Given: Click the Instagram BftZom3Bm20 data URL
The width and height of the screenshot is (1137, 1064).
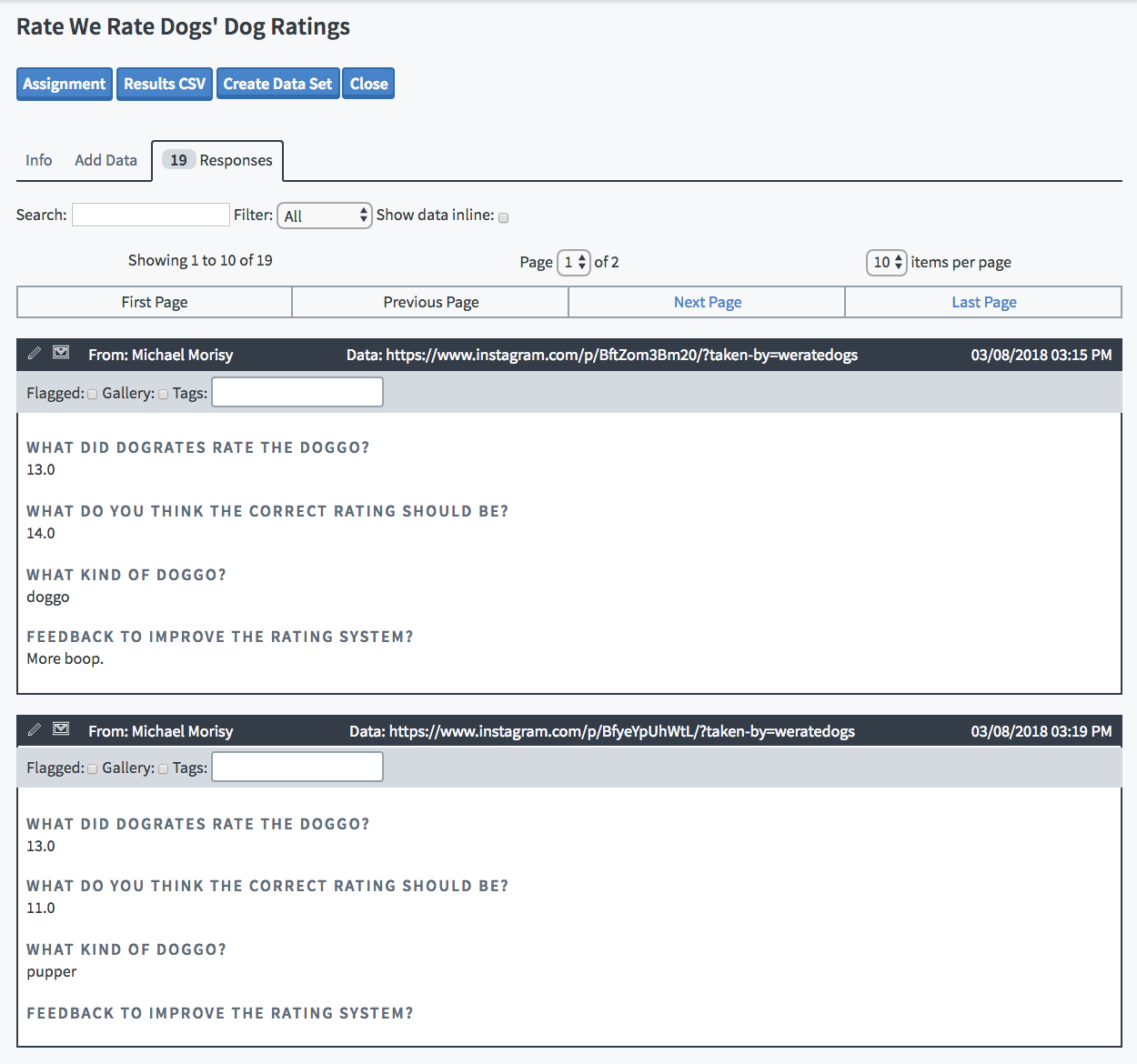Looking at the screenshot, I should 622,355.
